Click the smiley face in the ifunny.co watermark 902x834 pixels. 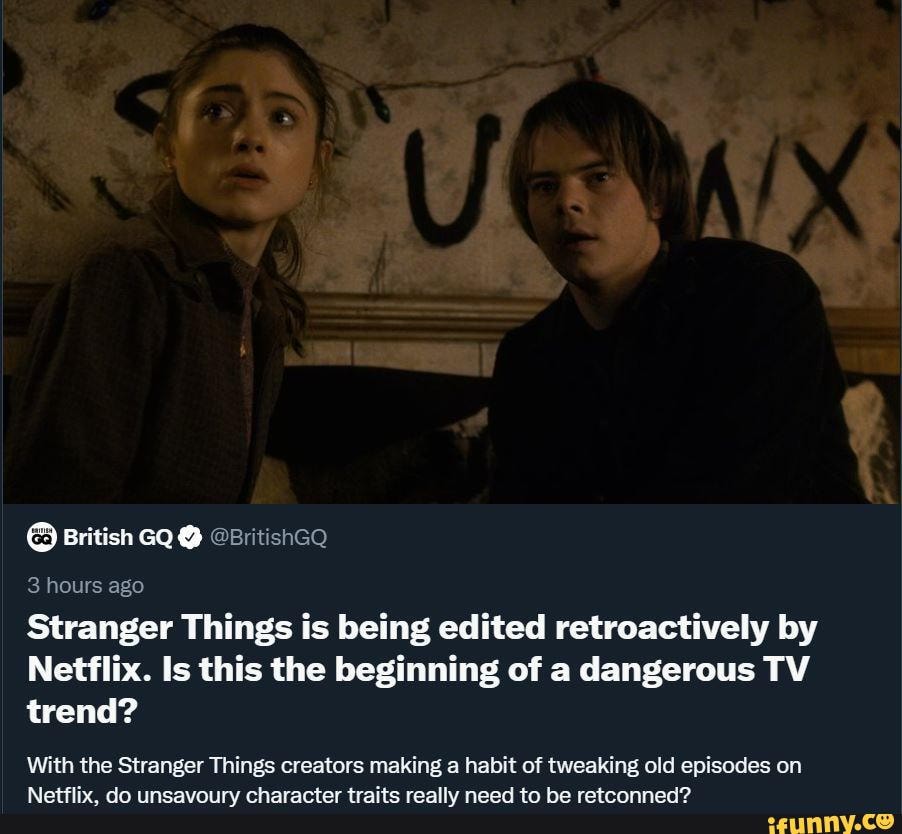[886, 822]
